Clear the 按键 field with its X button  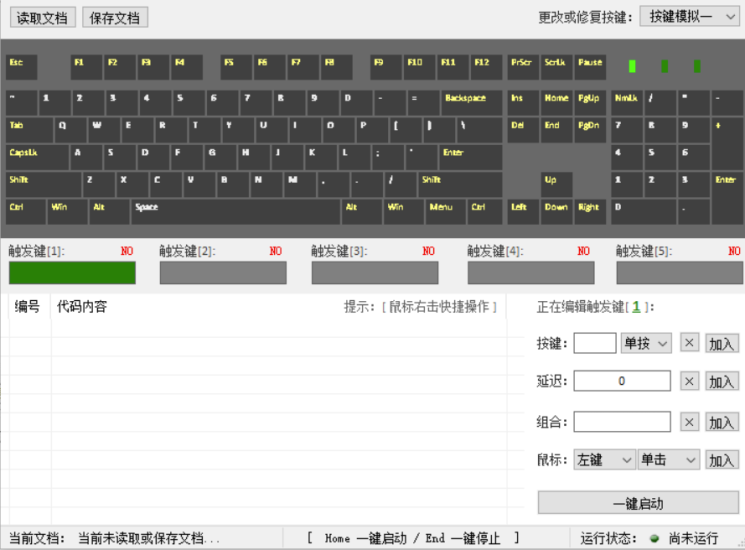click(x=689, y=343)
